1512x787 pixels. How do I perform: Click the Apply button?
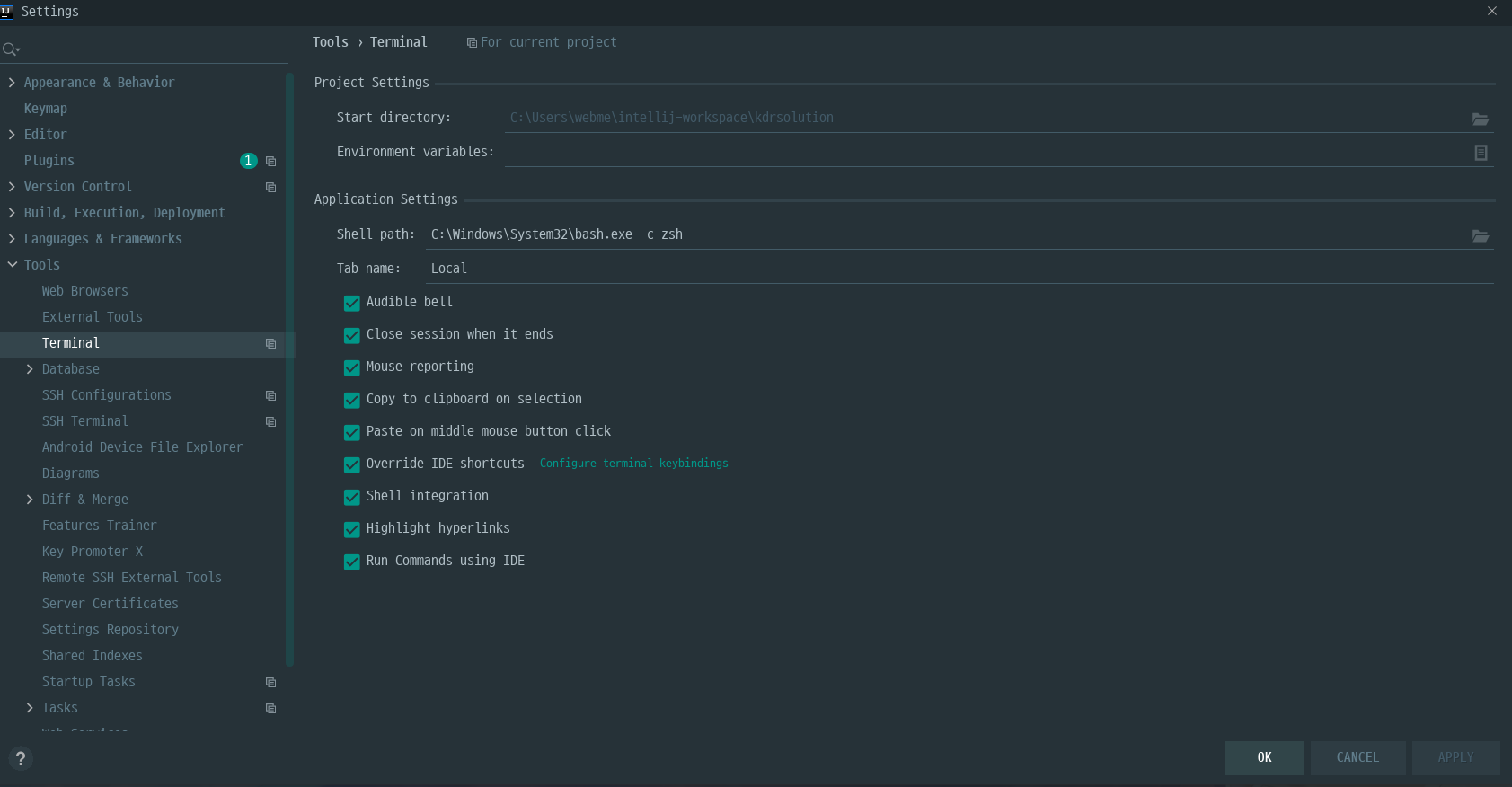pyautogui.click(x=1455, y=758)
